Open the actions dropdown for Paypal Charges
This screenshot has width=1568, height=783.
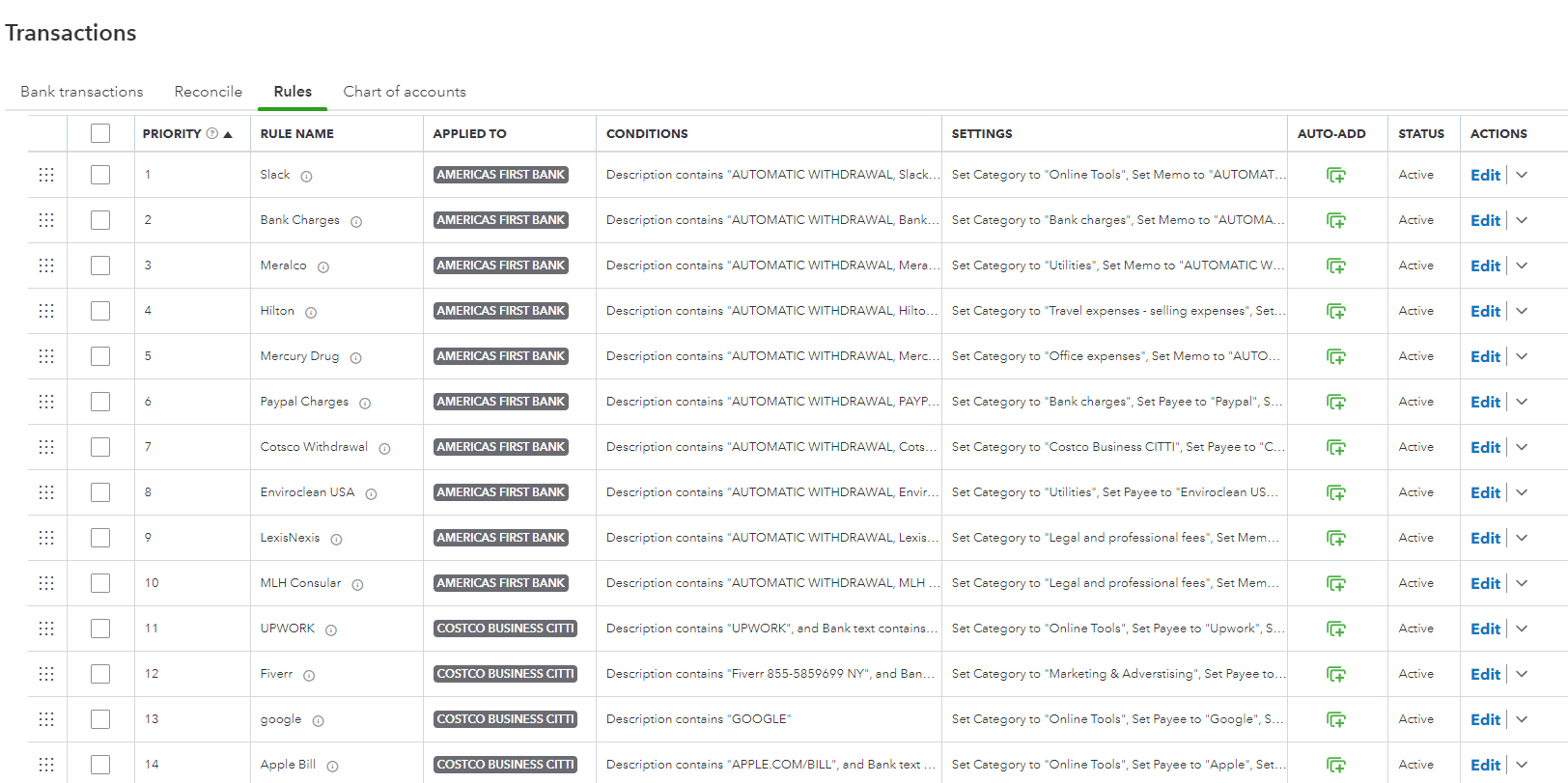(x=1522, y=402)
